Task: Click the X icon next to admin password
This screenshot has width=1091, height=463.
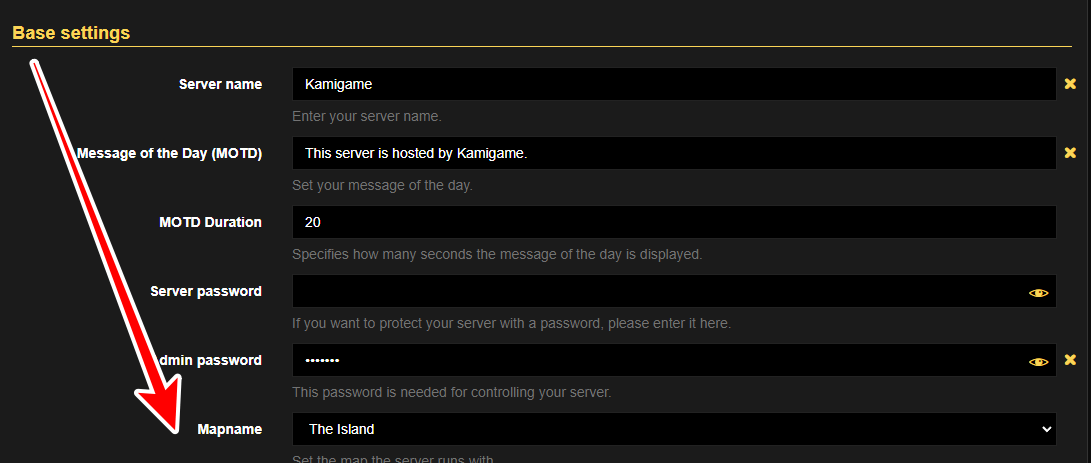Action: pyautogui.click(x=1070, y=360)
